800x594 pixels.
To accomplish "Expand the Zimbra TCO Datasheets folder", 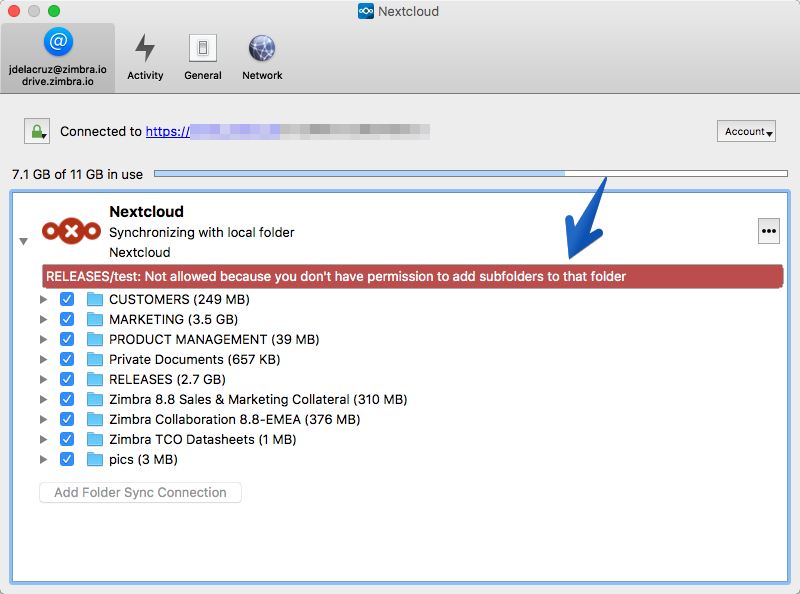I will point(43,439).
